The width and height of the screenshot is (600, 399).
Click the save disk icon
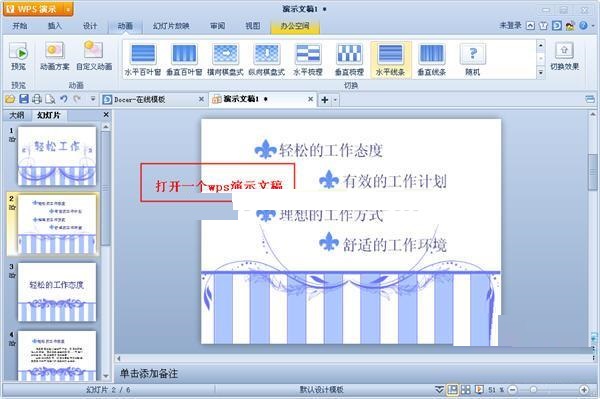tap(24, 99)
